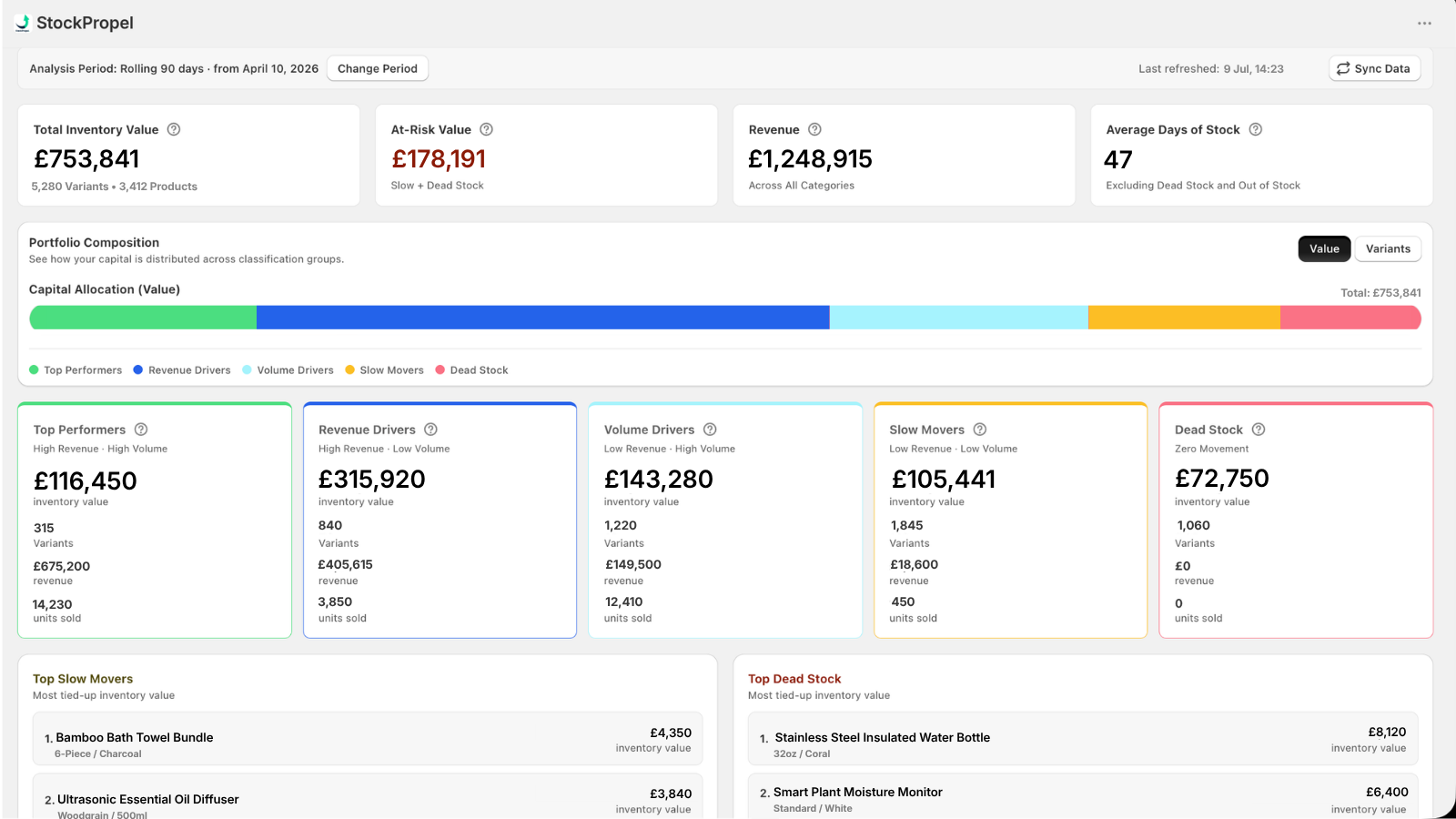Click the 1,845 Variants count in Slow Movers
Screen dimensions: 1456x819
tap(907, 525)
